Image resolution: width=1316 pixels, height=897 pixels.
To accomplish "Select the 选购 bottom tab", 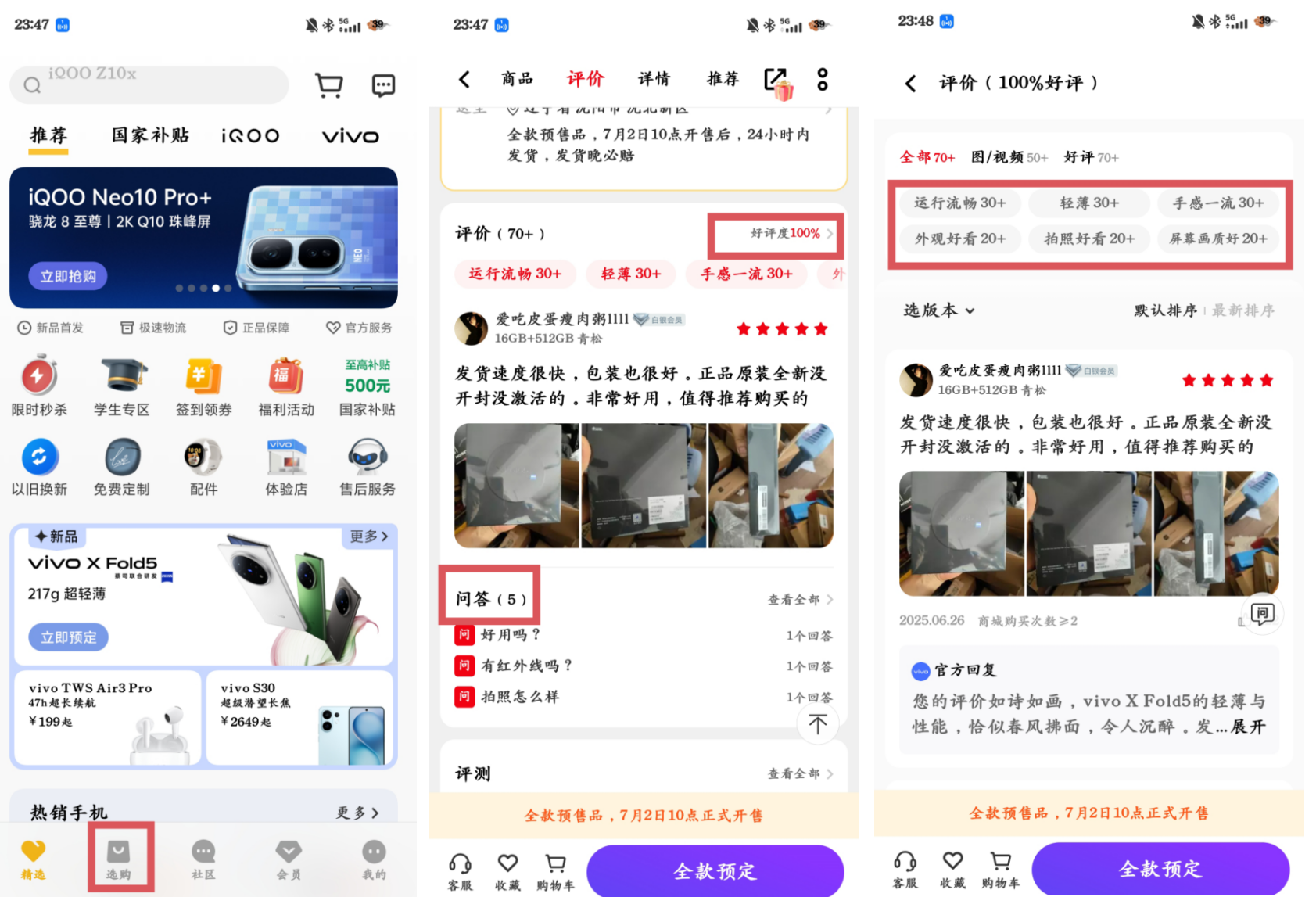I will (119, 859).
